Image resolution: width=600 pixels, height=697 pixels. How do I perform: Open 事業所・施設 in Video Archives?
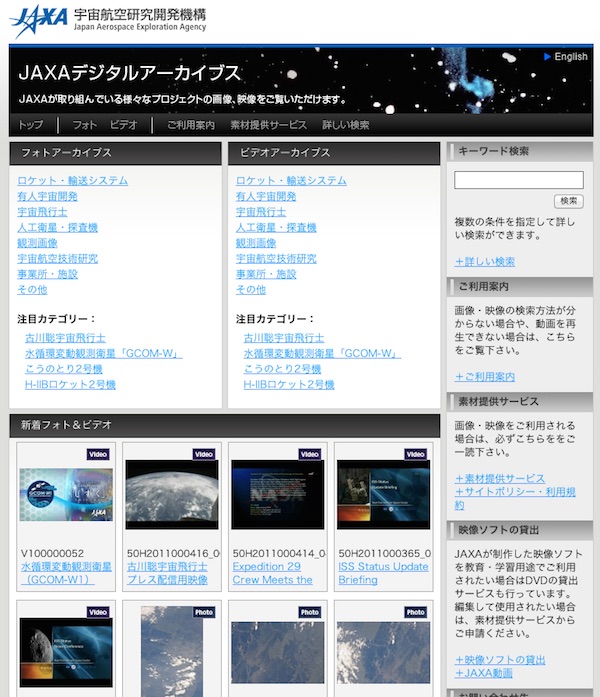266,274
